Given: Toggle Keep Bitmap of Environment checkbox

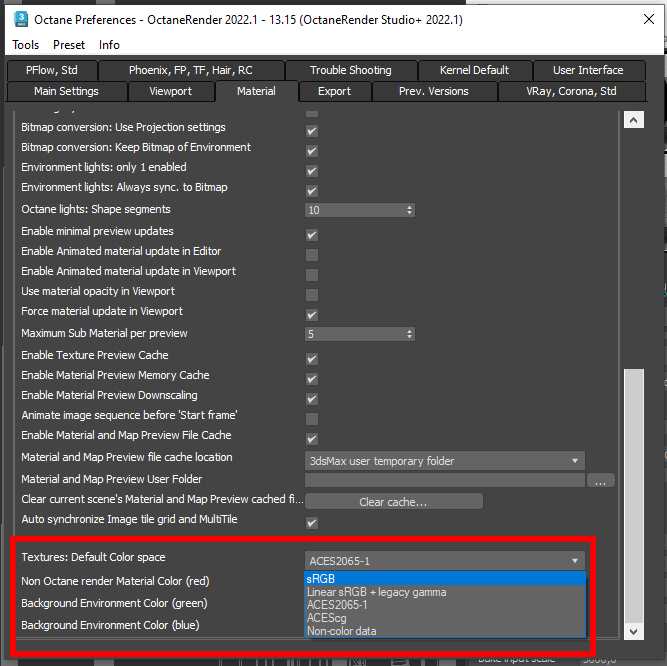Looking at the screenshot, I should click(312, 151).
